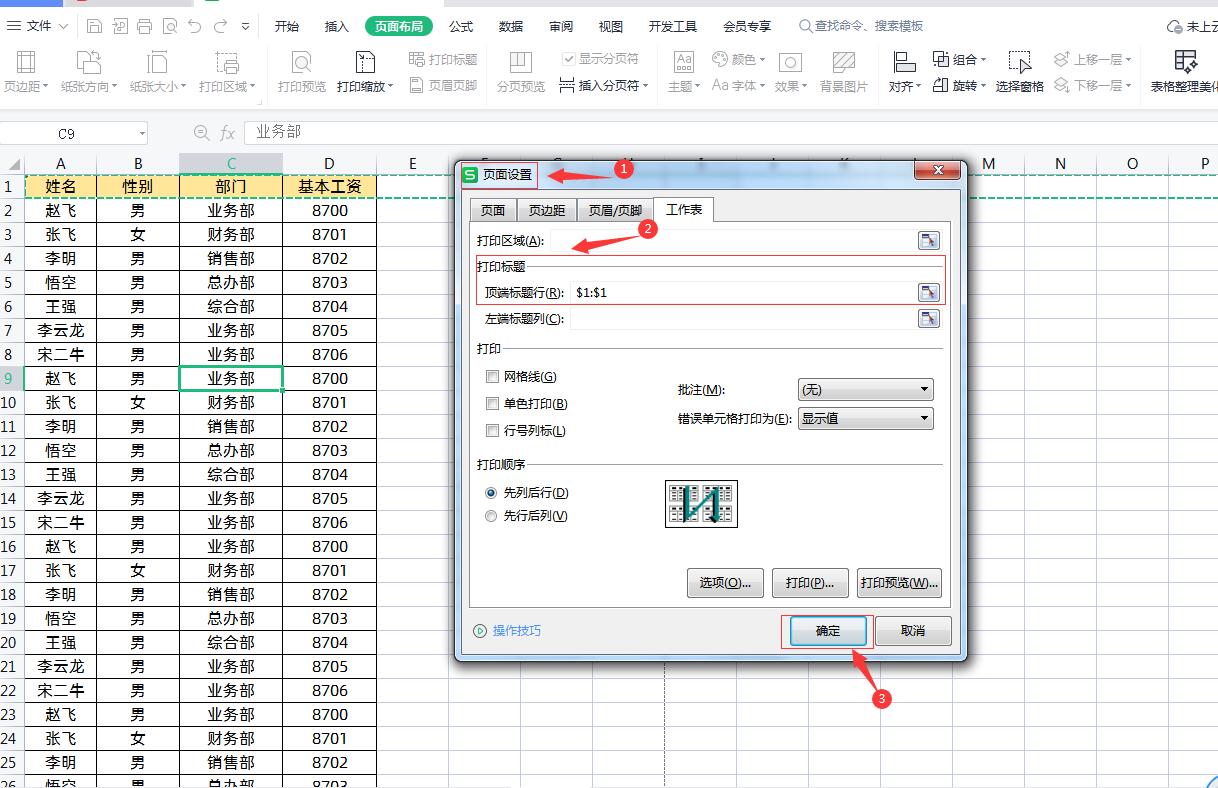Open the 公式 ribbon tab
The width and height of the screenshot is (1218, 788).
coord(461,26)
